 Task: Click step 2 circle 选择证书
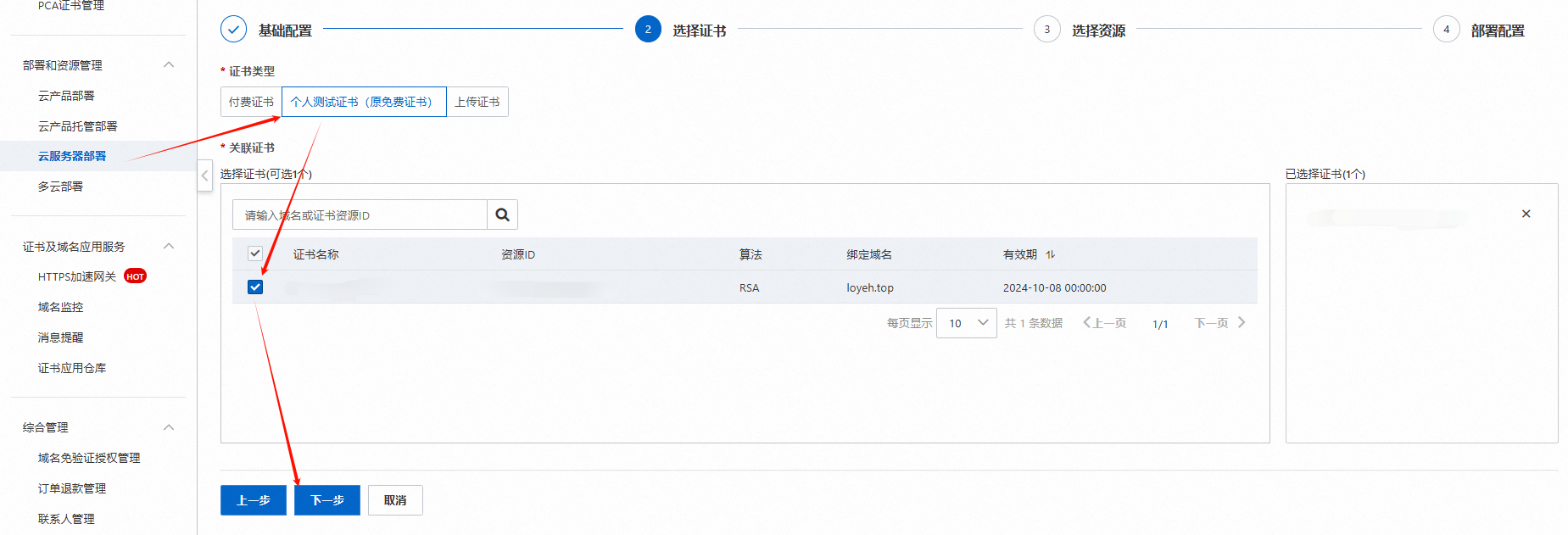(648, 29)
